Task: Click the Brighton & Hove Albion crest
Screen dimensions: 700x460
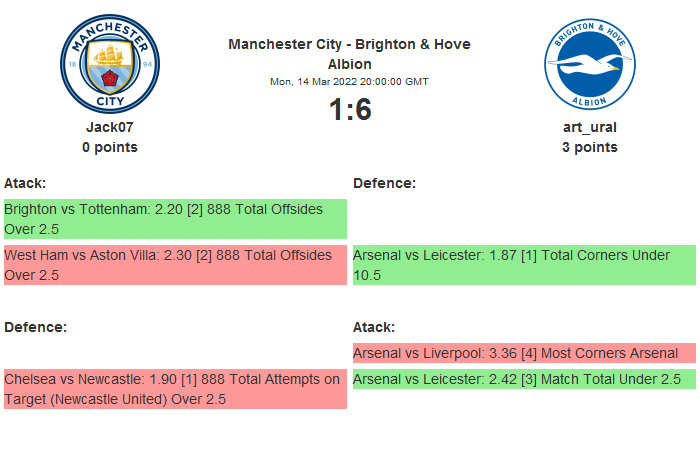Action: pos(589,65)
